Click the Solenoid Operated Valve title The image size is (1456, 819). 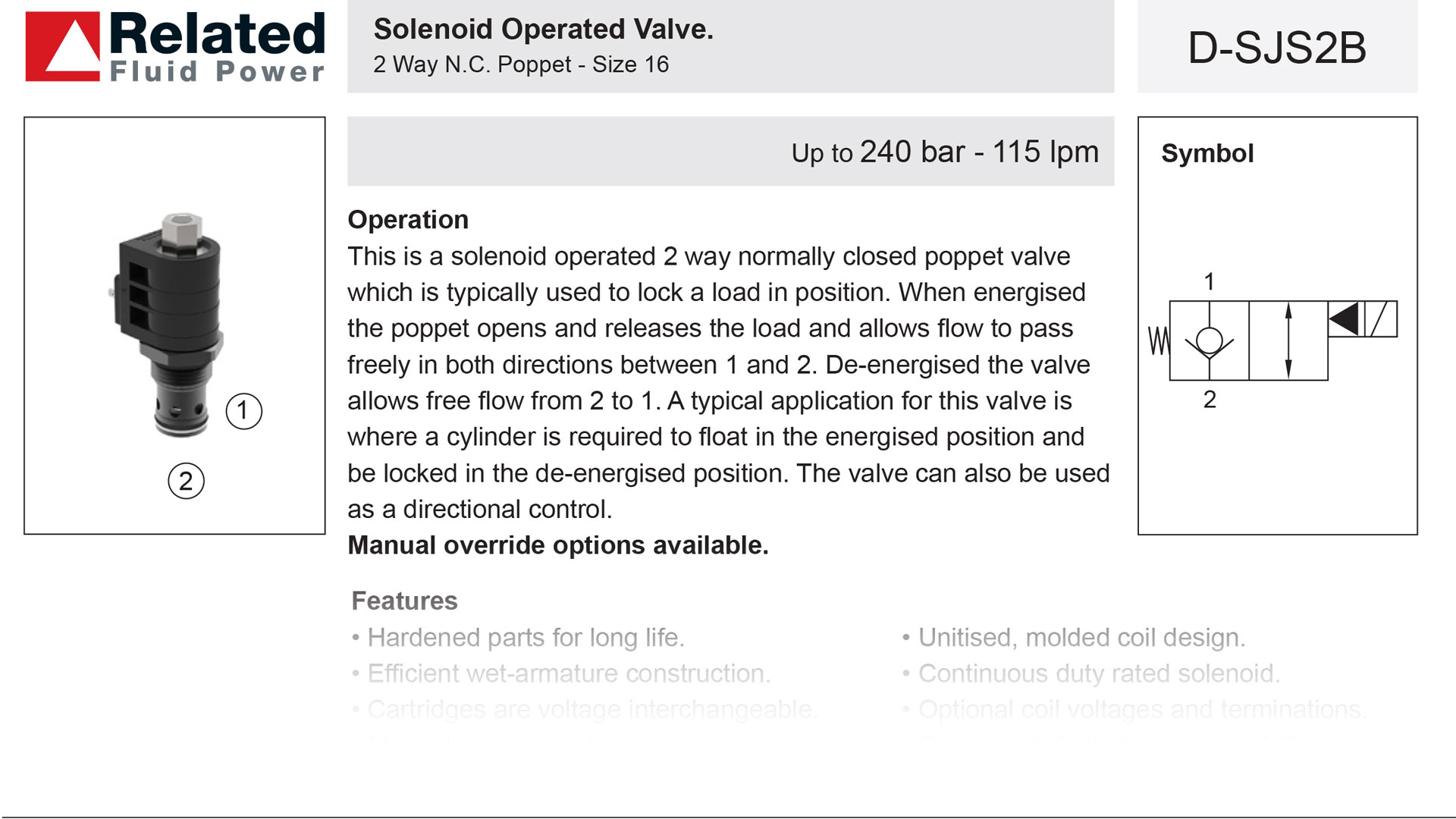click(543, 29)
